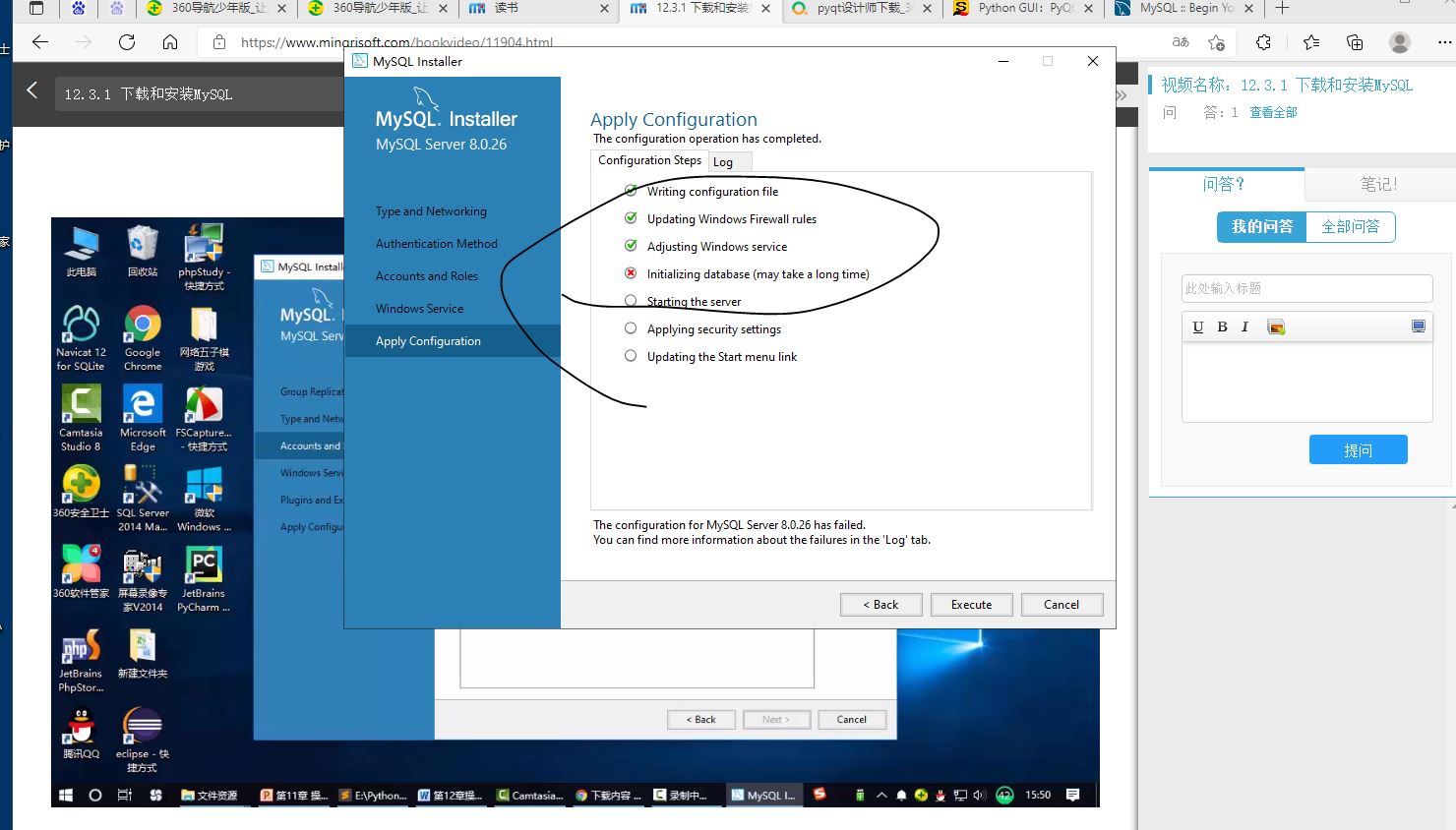The height and width of the screenshot is (830, 1456).
Task: Open Microsoft Edge desktop shortcut
Action: point(143,418)
